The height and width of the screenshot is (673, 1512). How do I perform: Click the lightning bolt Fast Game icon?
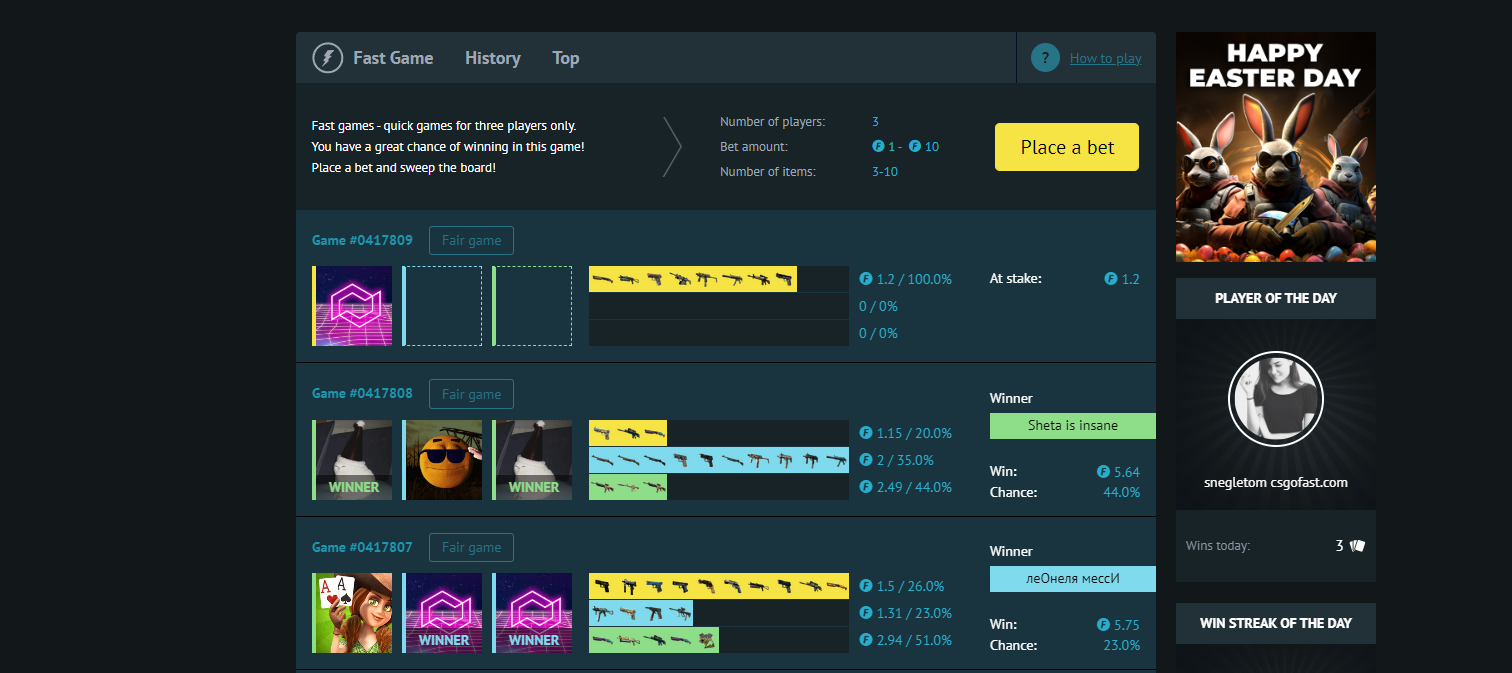click(x=327, y=58)
